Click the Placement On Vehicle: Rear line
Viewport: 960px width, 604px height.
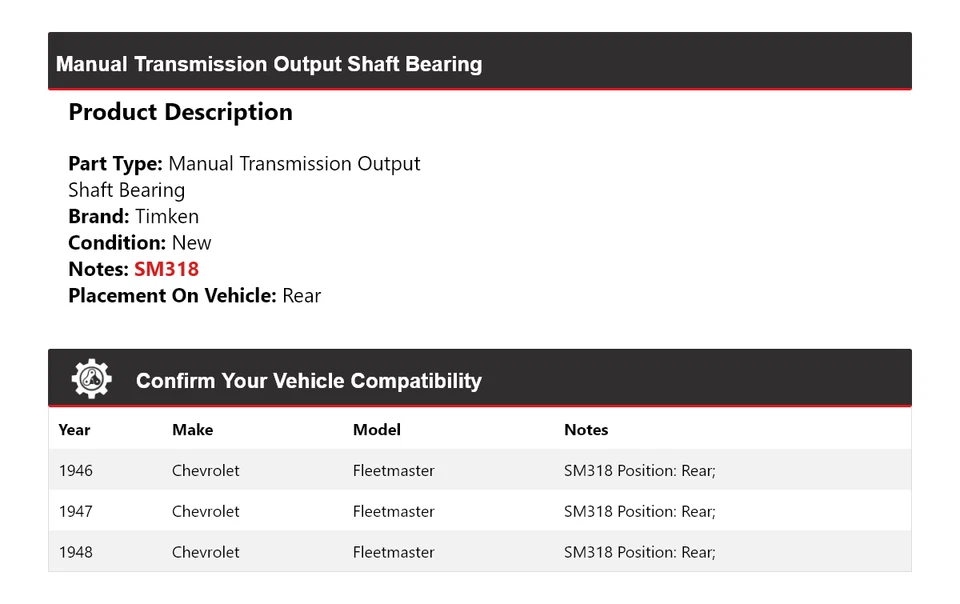tap(194, 296)
